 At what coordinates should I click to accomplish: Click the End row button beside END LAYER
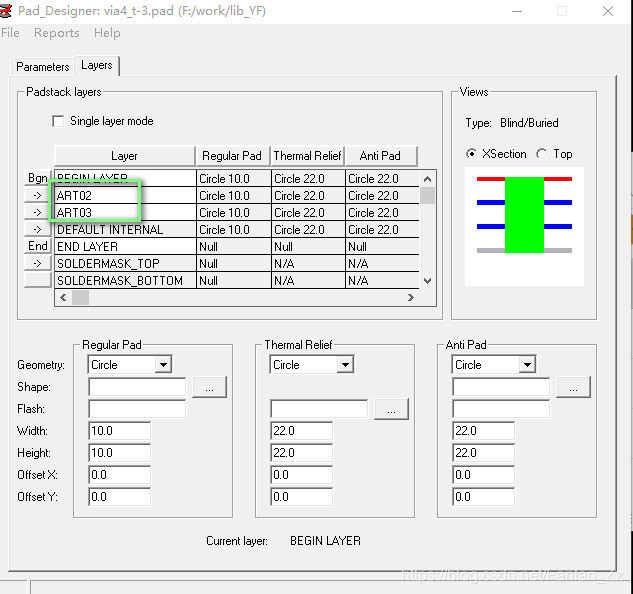coord(38,246)
